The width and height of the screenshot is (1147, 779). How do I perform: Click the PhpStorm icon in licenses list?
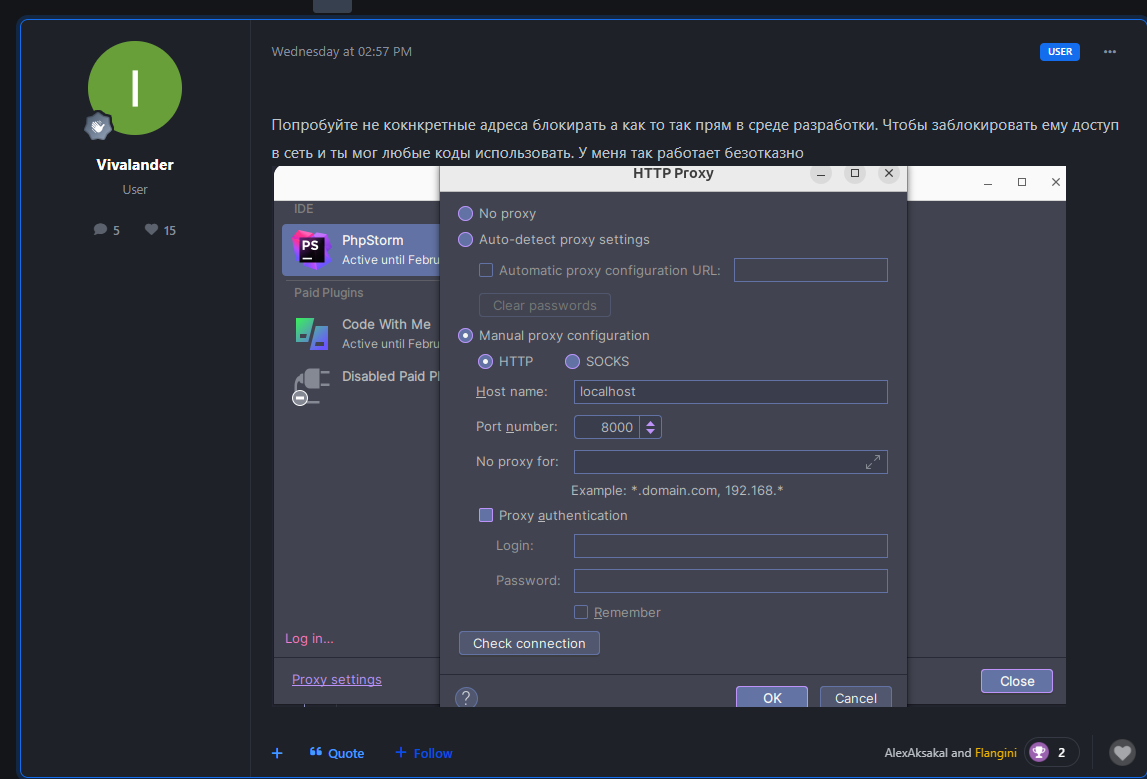pos(312,249)
